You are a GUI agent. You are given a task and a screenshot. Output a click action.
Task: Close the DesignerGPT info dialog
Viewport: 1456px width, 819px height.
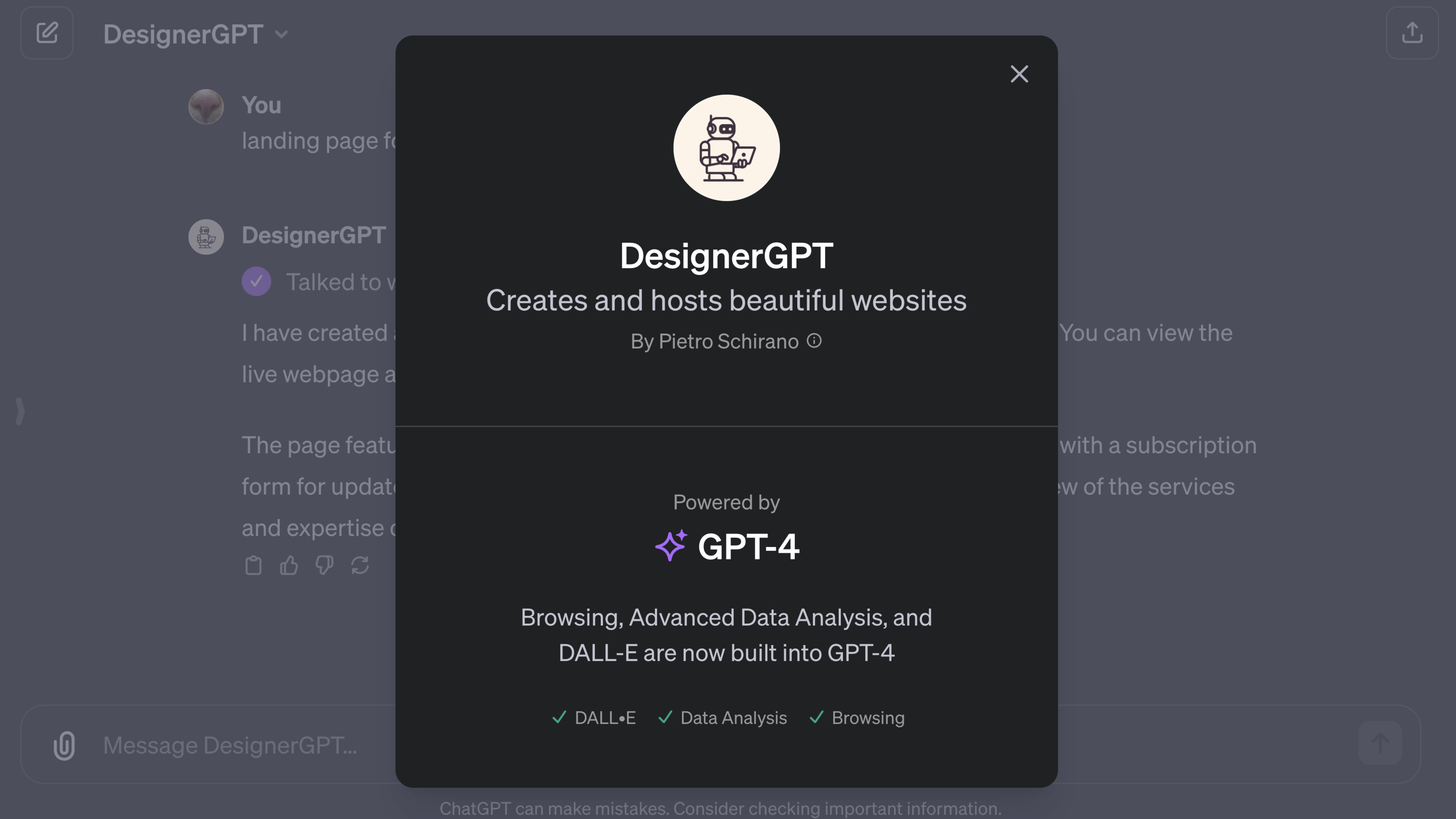[1019, 74]
